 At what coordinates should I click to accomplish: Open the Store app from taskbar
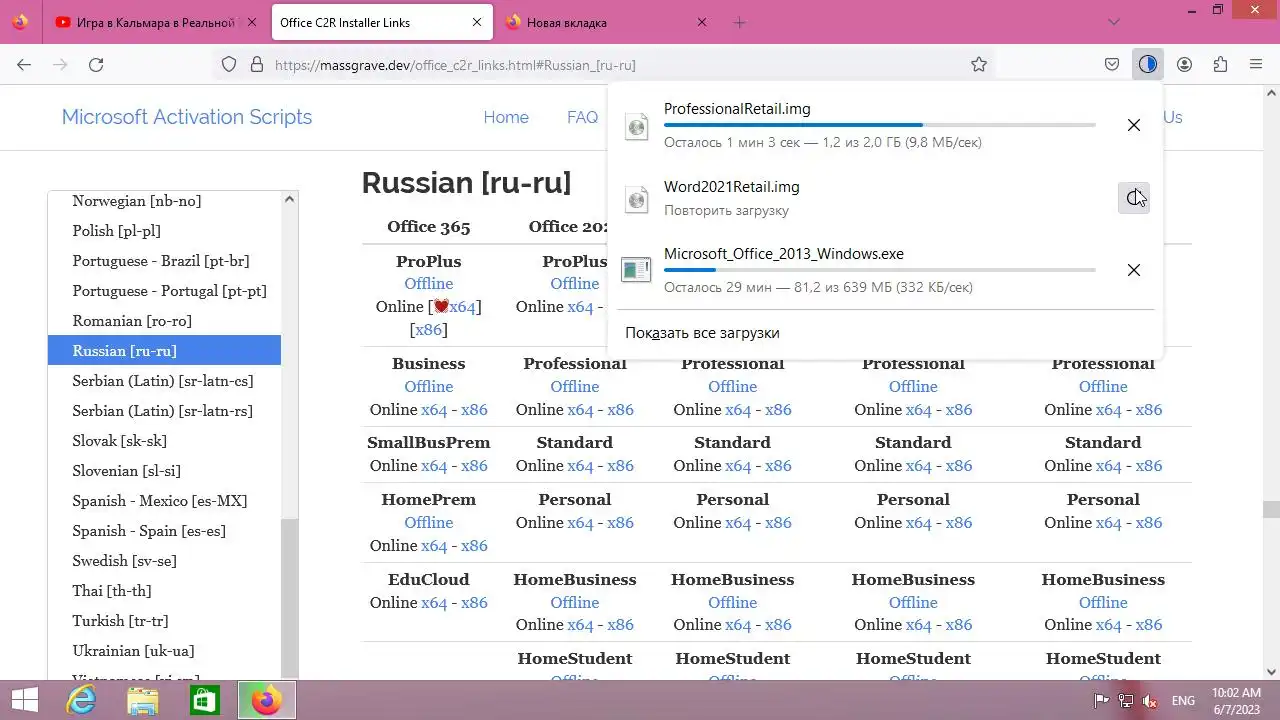pos(205,700)
